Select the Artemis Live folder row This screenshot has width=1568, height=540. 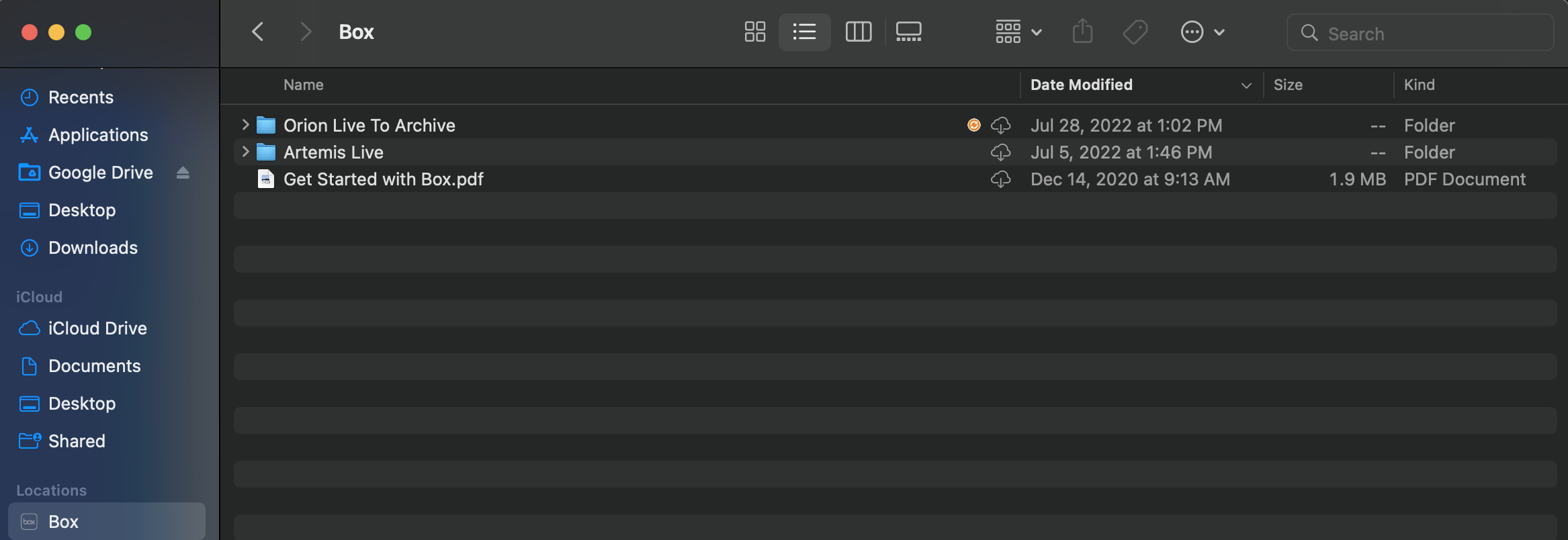[895, 152]
